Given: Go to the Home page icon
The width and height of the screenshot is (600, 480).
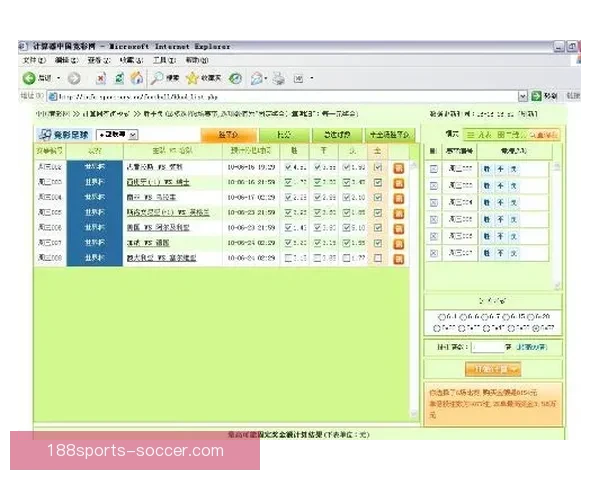Looking at the screenshot, I should pyautogui.click(x=137, y=78).
